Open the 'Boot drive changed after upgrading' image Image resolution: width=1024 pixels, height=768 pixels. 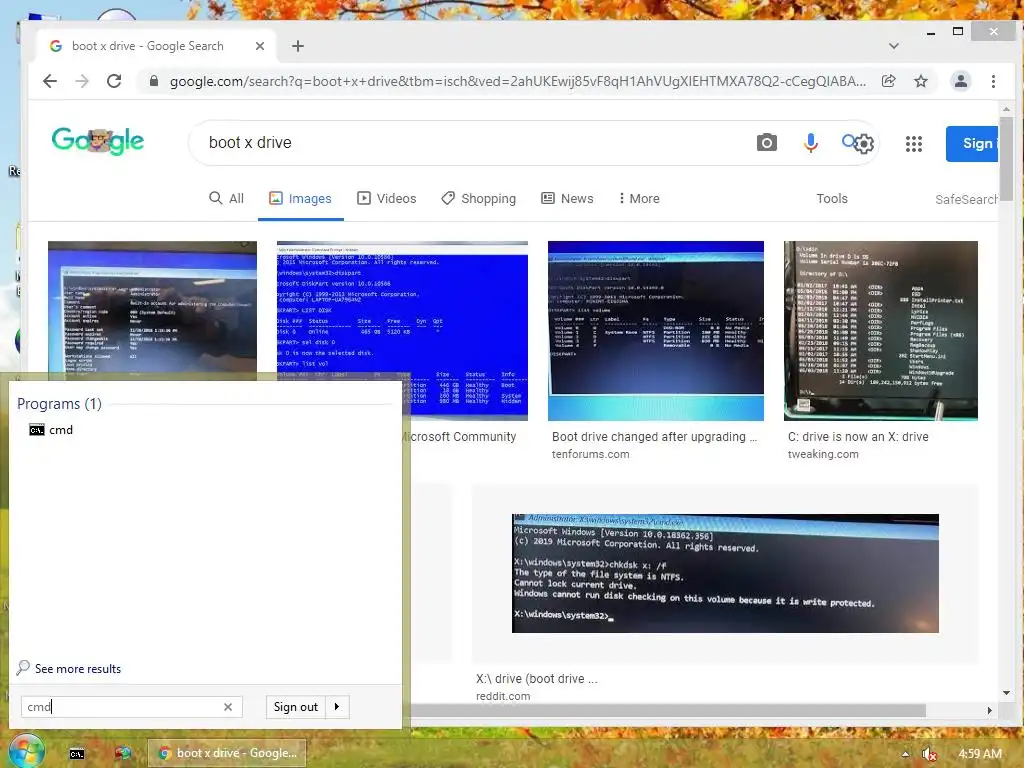pos(656,330)
